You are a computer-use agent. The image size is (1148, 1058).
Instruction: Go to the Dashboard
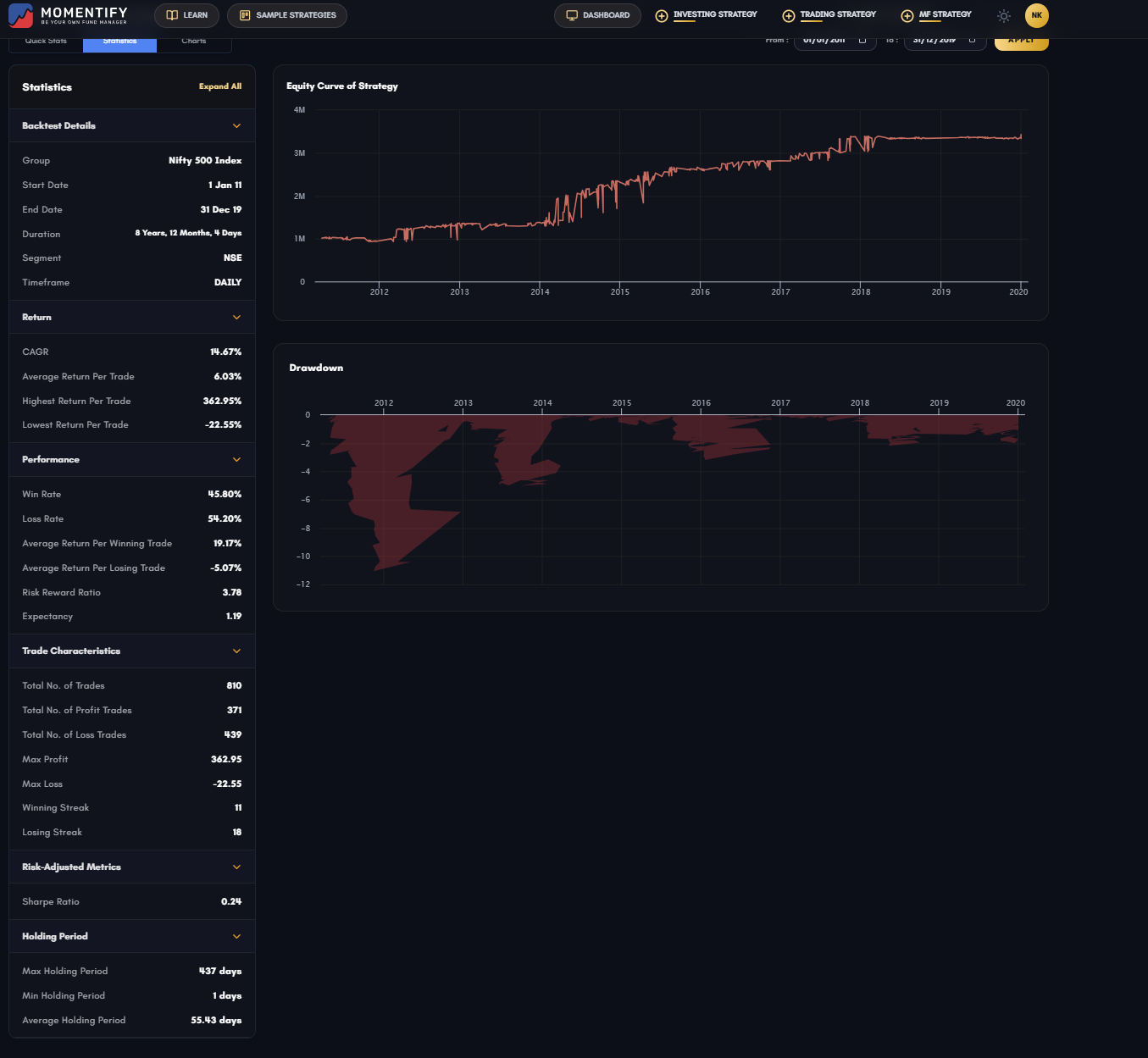597,15
